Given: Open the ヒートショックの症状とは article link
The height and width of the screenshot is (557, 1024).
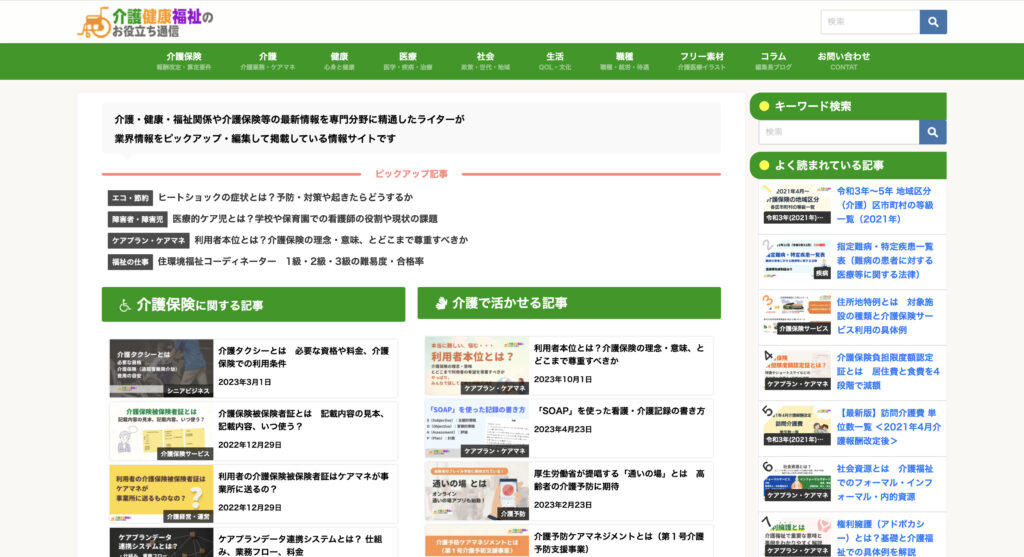Looking at the screenshot, I should pos(285,198).
